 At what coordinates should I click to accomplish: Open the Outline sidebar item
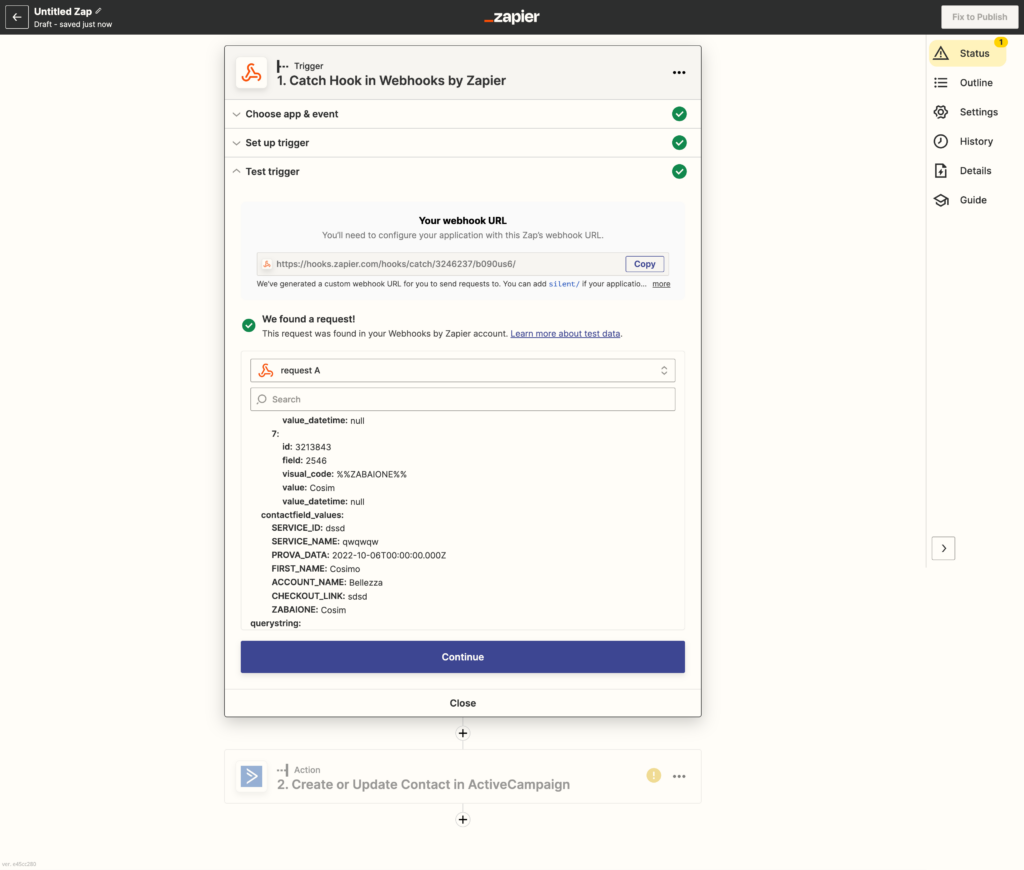pos(975,83)
